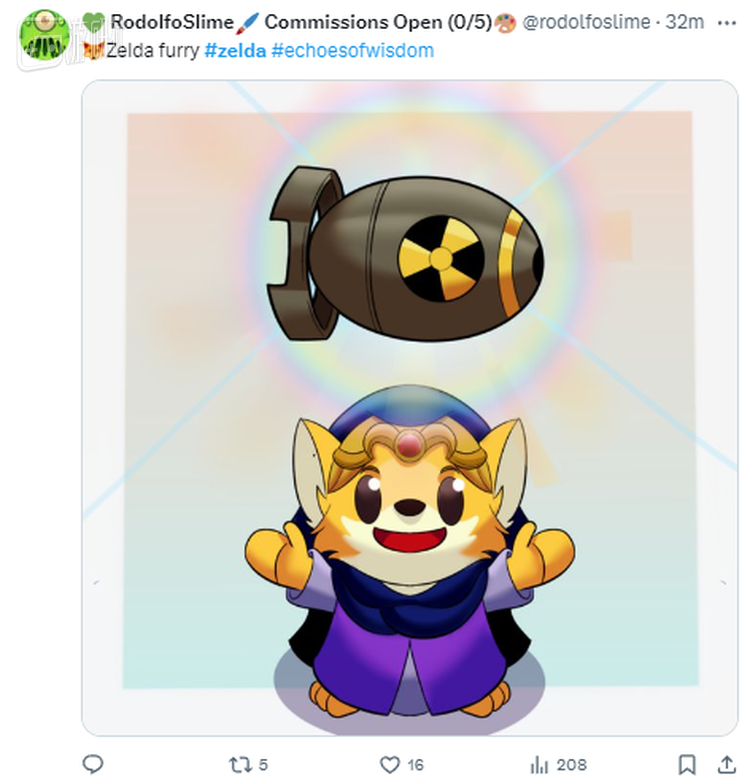Share the post using the upload arrow

click(x=727, y=764)
